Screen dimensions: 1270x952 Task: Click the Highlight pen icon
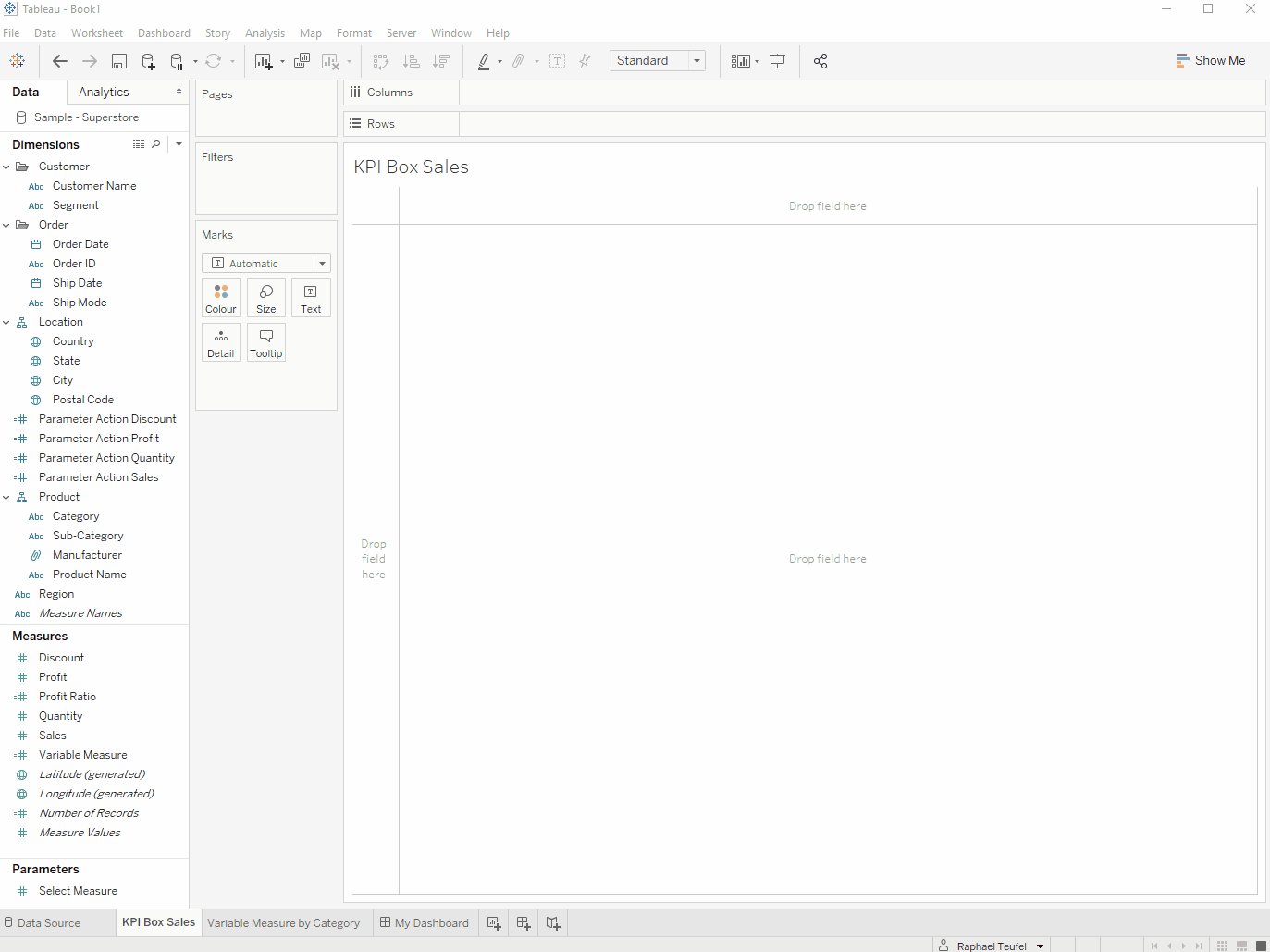click(x=484, y=61)
